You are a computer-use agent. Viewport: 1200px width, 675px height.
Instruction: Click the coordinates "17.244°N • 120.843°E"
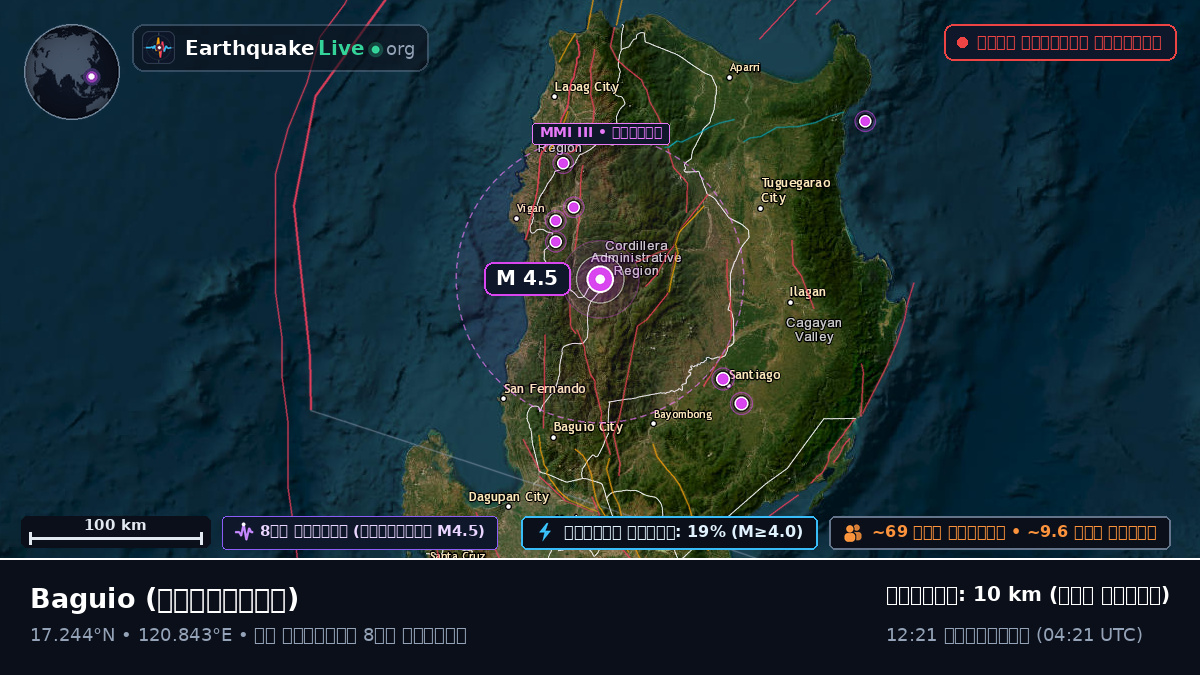131,635
